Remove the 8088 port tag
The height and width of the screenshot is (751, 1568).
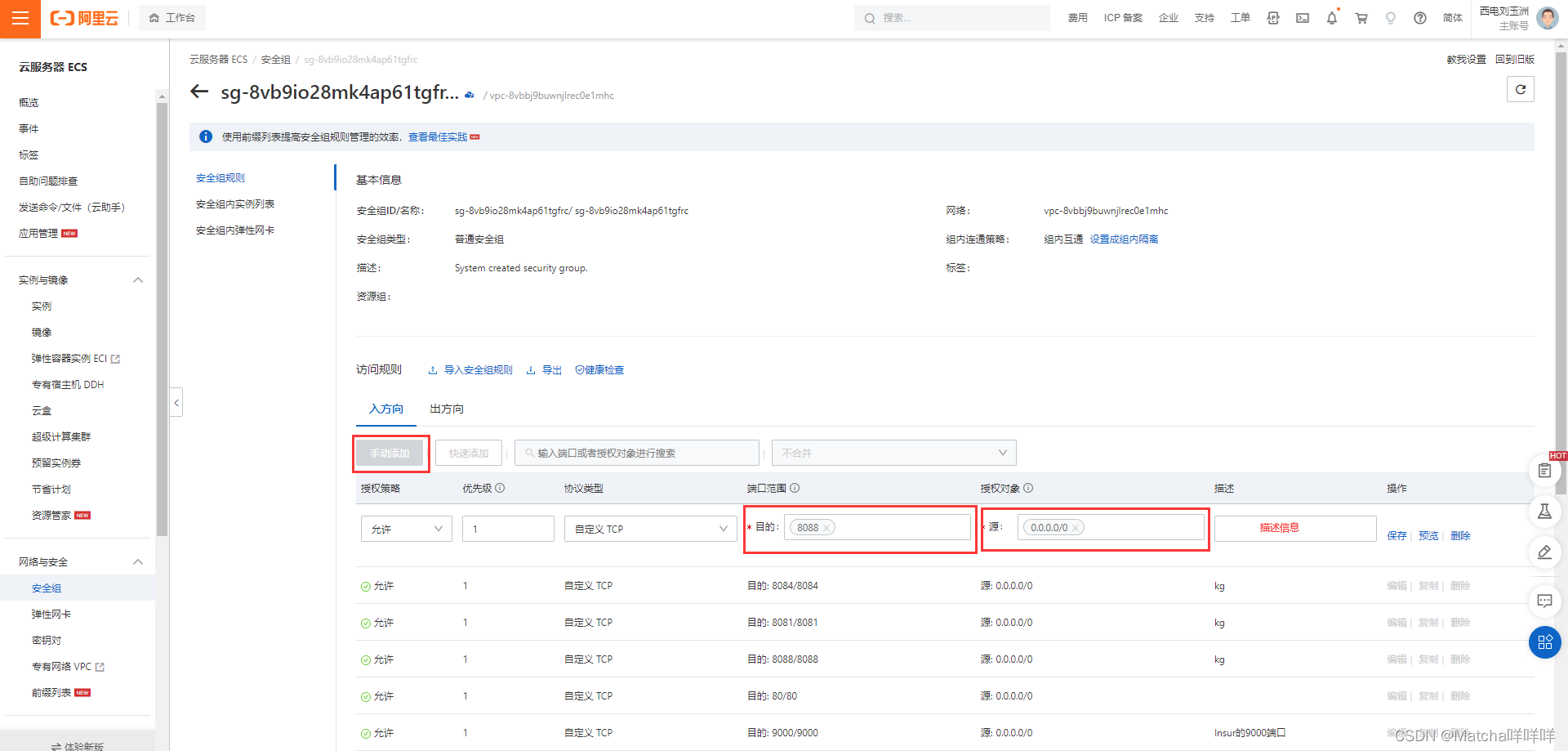826,528
